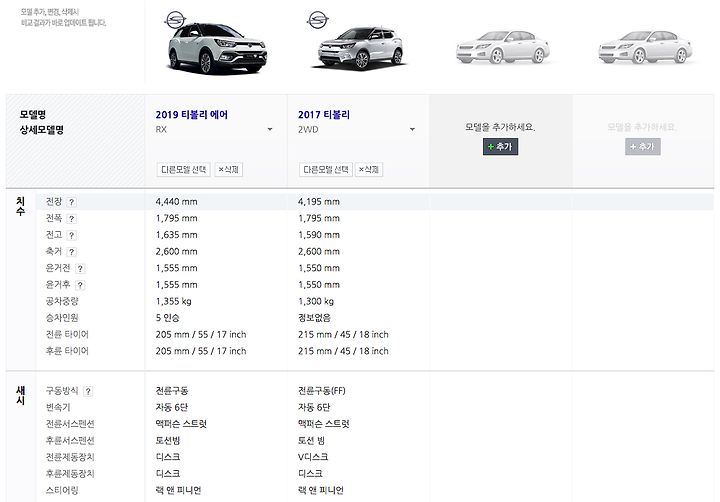720x502 pixels.
Task: Click the 2017 티볼리 car image
Action: coord(361,48)
